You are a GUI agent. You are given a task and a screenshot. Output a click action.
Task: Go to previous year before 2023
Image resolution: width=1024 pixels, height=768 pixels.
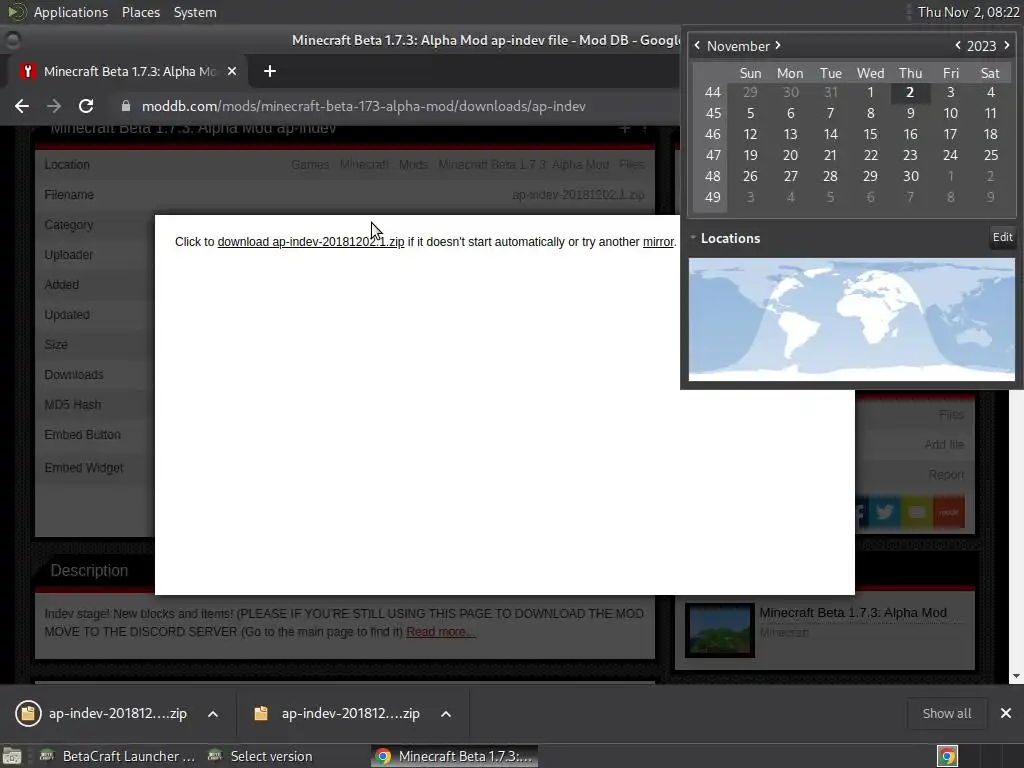coord(958,45)
